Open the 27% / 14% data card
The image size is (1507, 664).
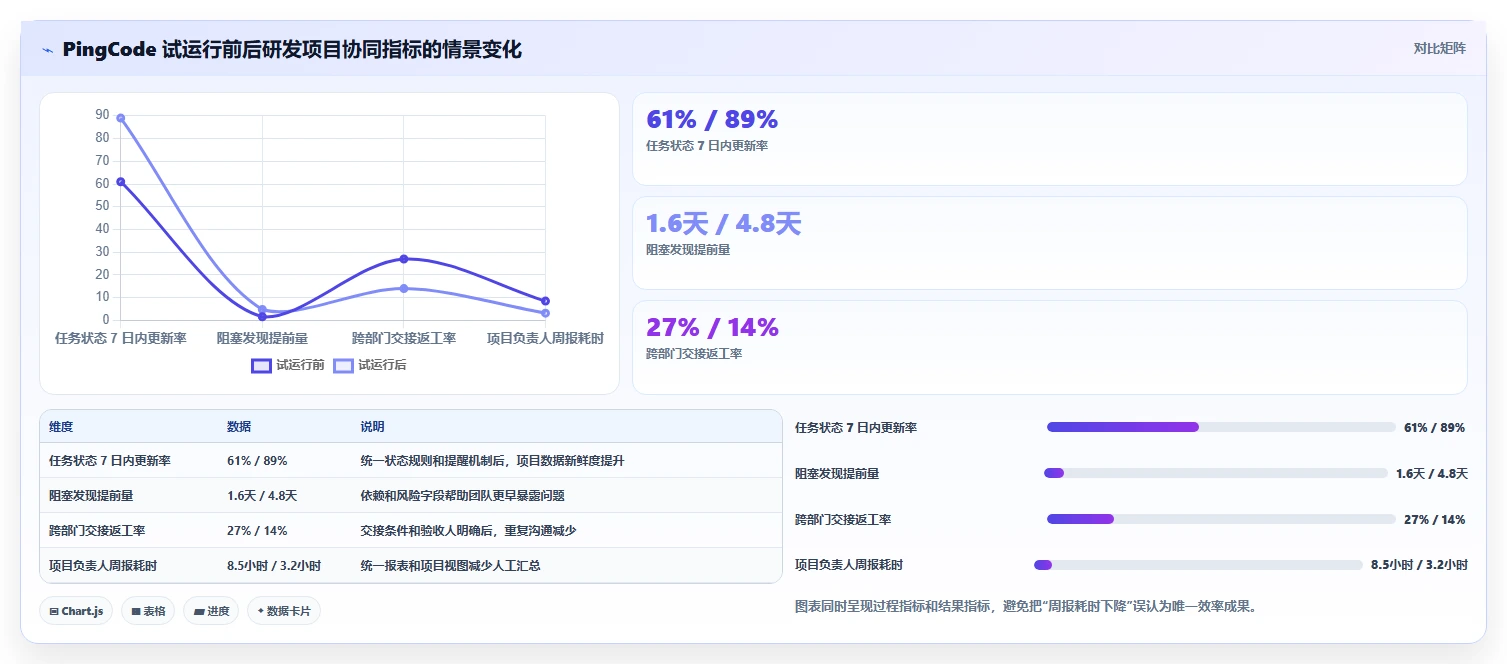1049,347
